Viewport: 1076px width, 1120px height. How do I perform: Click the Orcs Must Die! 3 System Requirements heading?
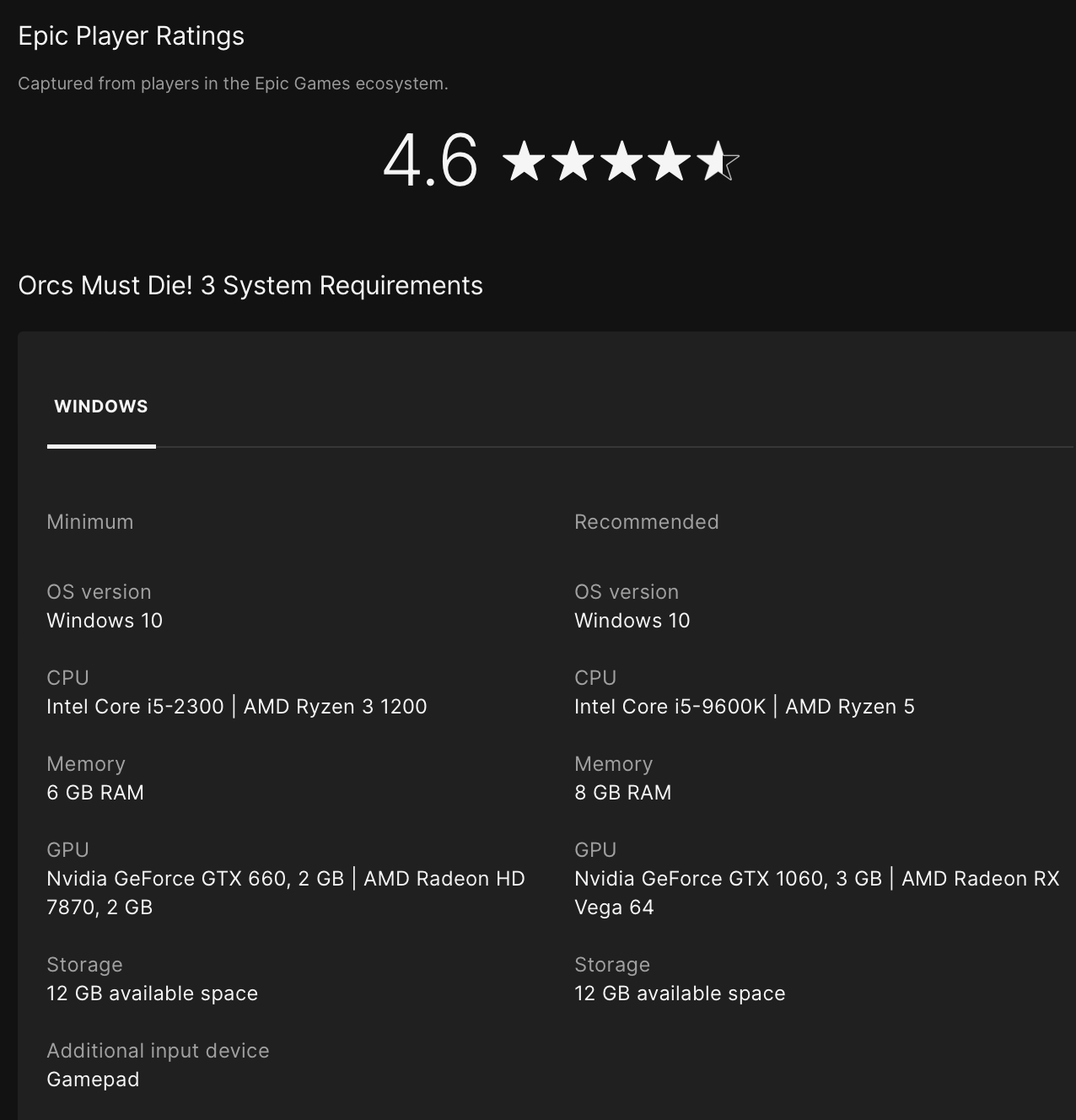tap(250, 286)
